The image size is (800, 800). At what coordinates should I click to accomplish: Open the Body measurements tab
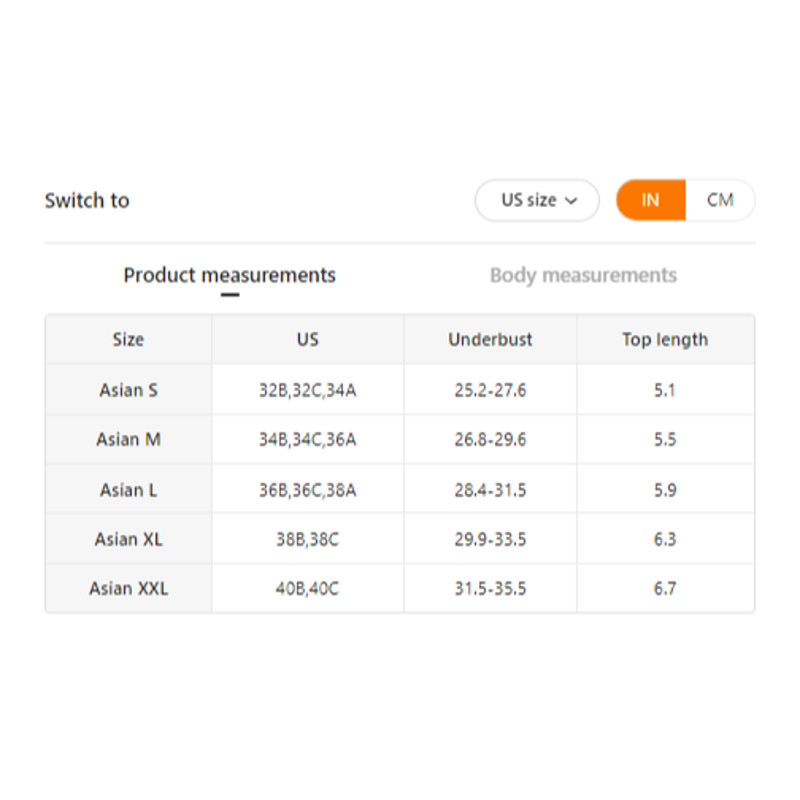(x=583, y=275)
